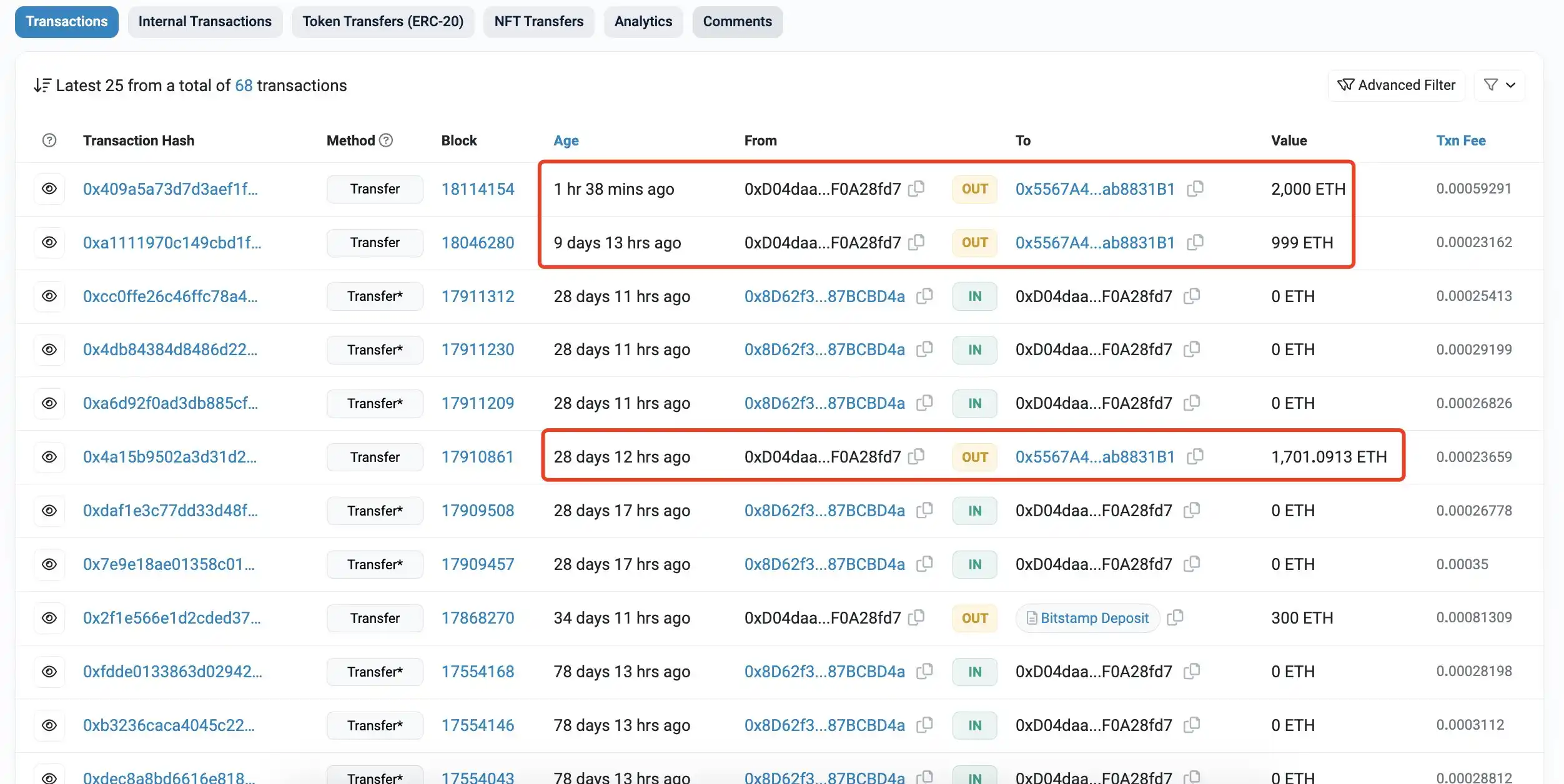1564x784 pixels.
Task: Open the Comments section
Action: pyautogui.click(x=736, y=21)
